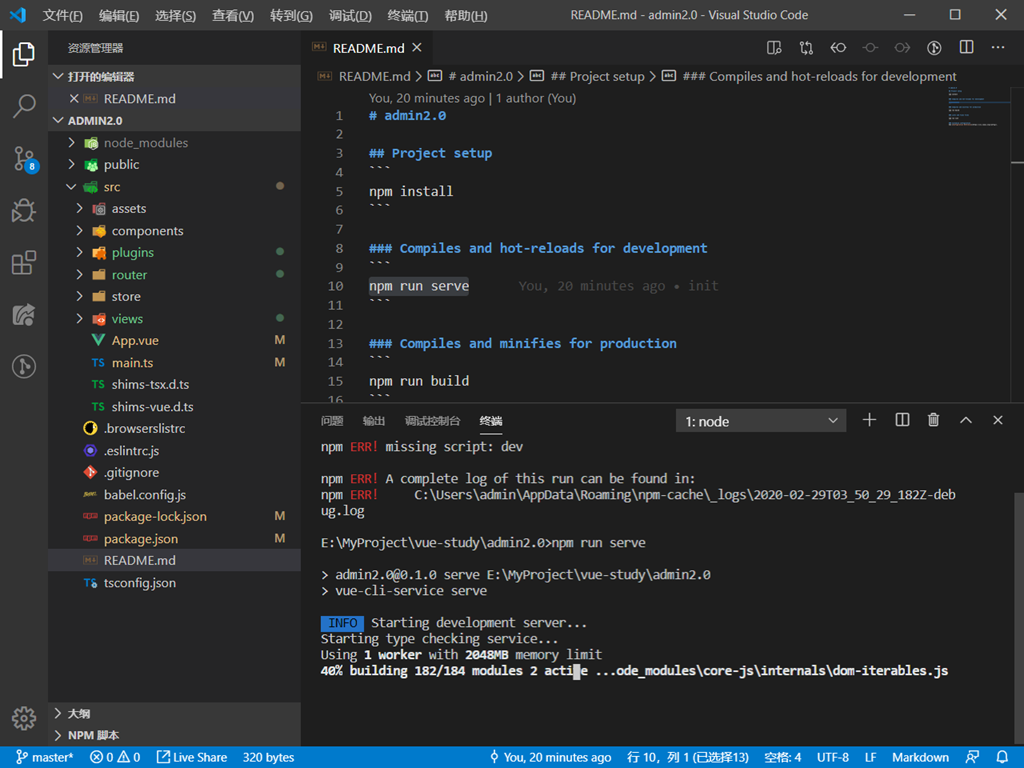Open the '1: node' terminal dropdown
The image size is (1024, 768).
[x=761, y=421]
